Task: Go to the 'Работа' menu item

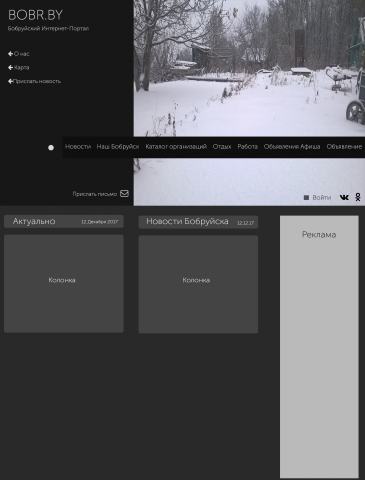Action: tap(247, 147)
